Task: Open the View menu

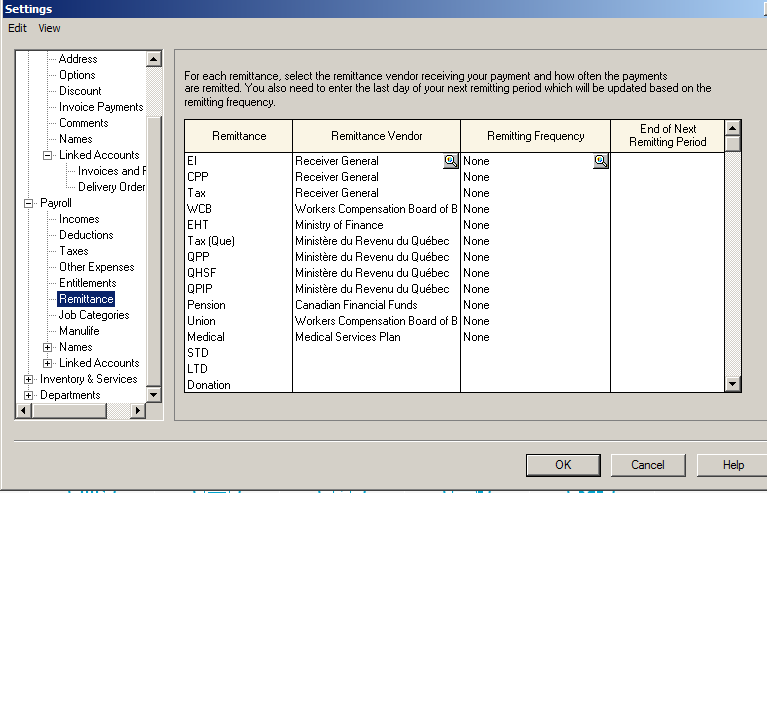Action: [x=49, y=28]
